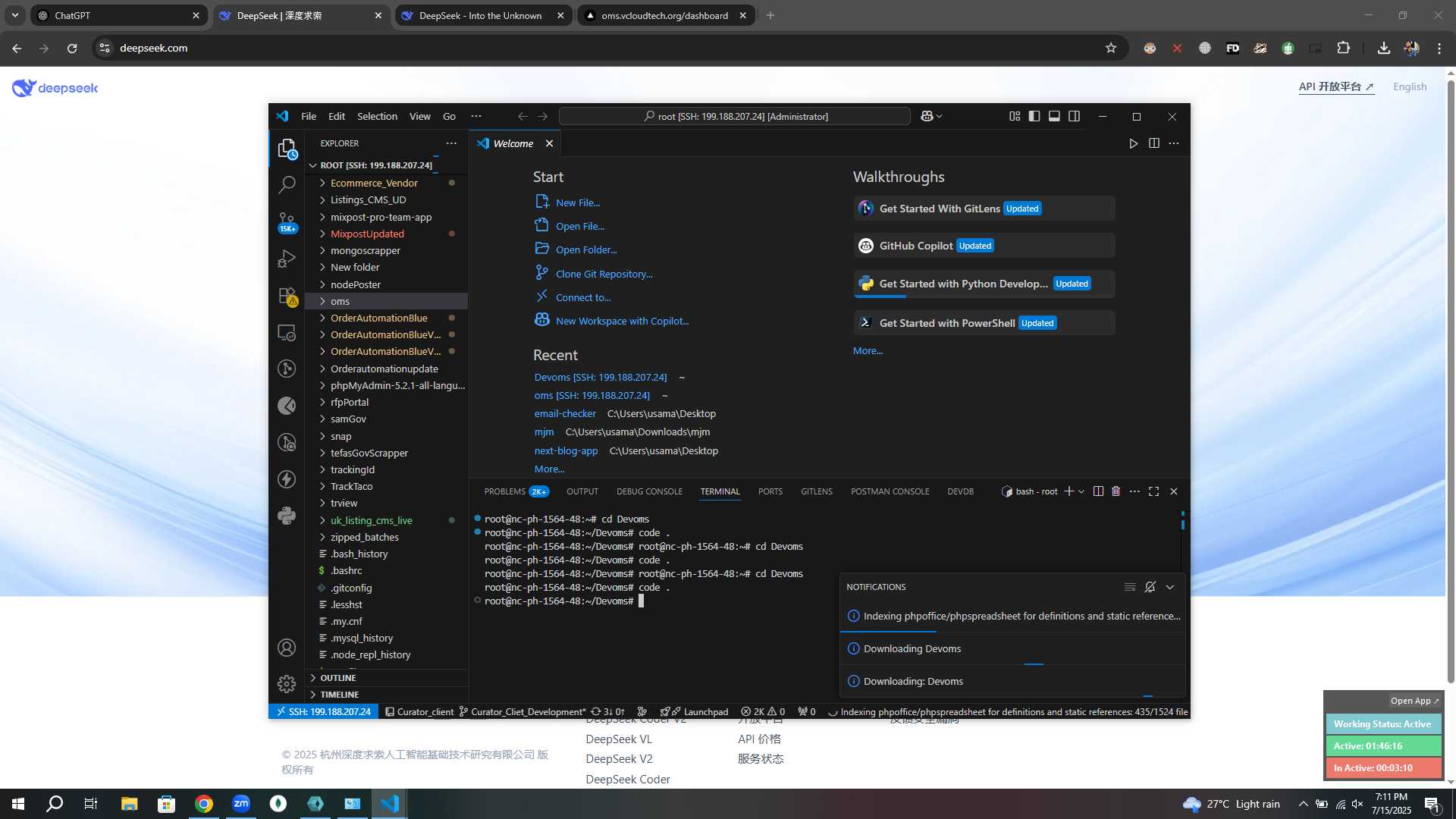Viewport: 1456px width, 819px height.
Task: Reload the deepseek.com page
Action: (72, 48)
